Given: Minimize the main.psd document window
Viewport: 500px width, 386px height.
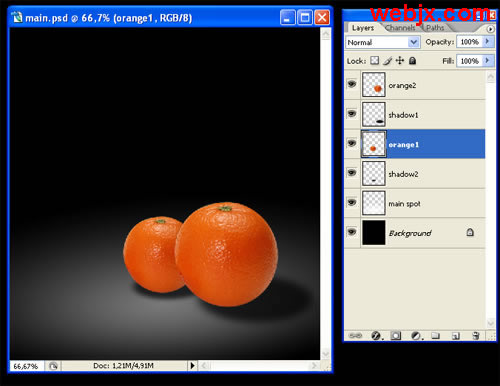Looking at the screenshot, I should (x=287, y=17).
